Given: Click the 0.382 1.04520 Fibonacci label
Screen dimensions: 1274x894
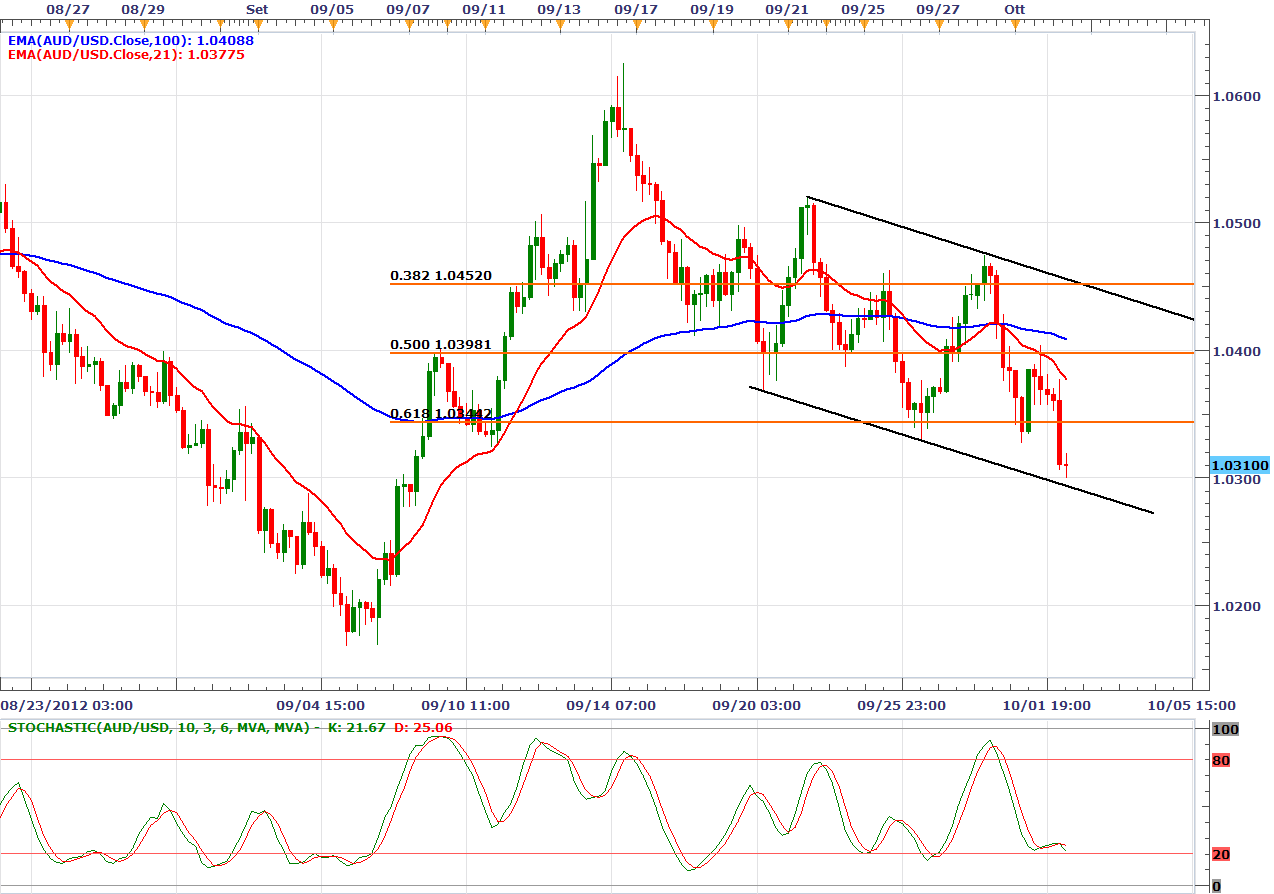Looking at the screenshot, I should (440, 275).
